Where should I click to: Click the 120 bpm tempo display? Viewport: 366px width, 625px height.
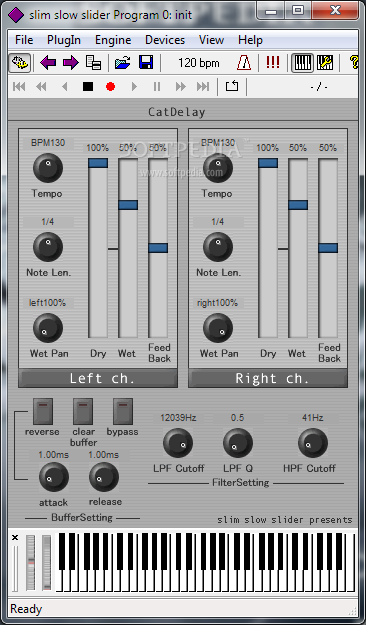[x=199, y=63]
